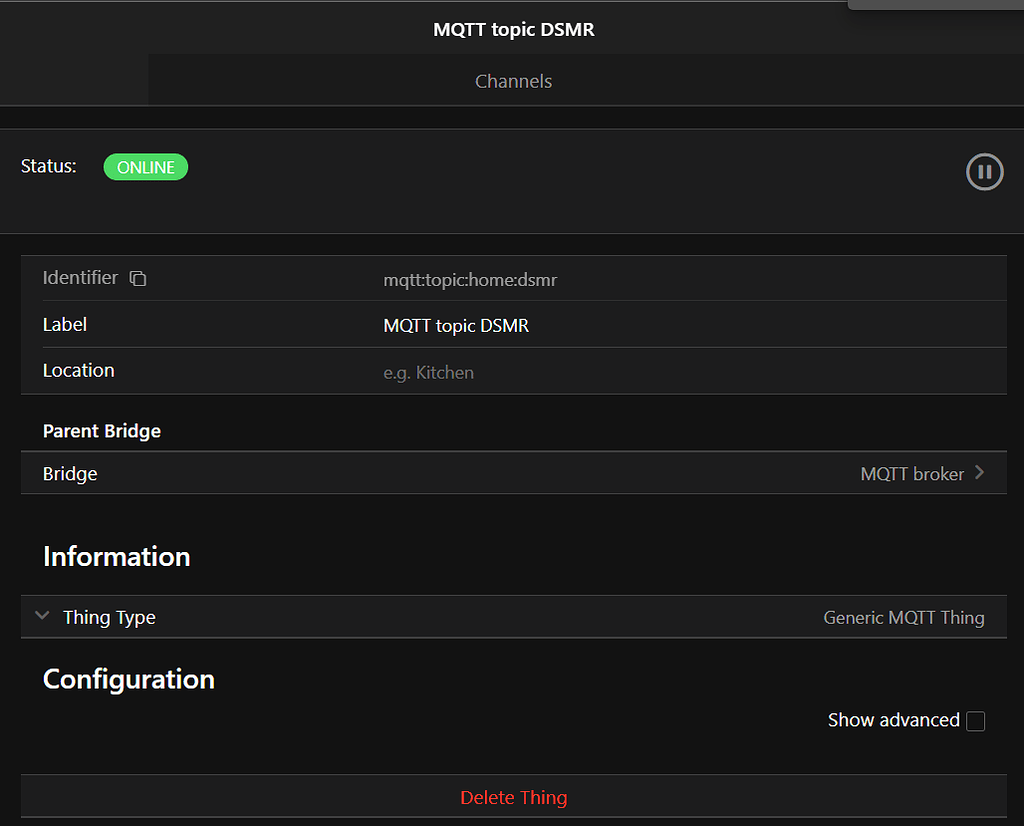Click the Status label
This screenshot has width=1024, height=826.
(48, 167)
